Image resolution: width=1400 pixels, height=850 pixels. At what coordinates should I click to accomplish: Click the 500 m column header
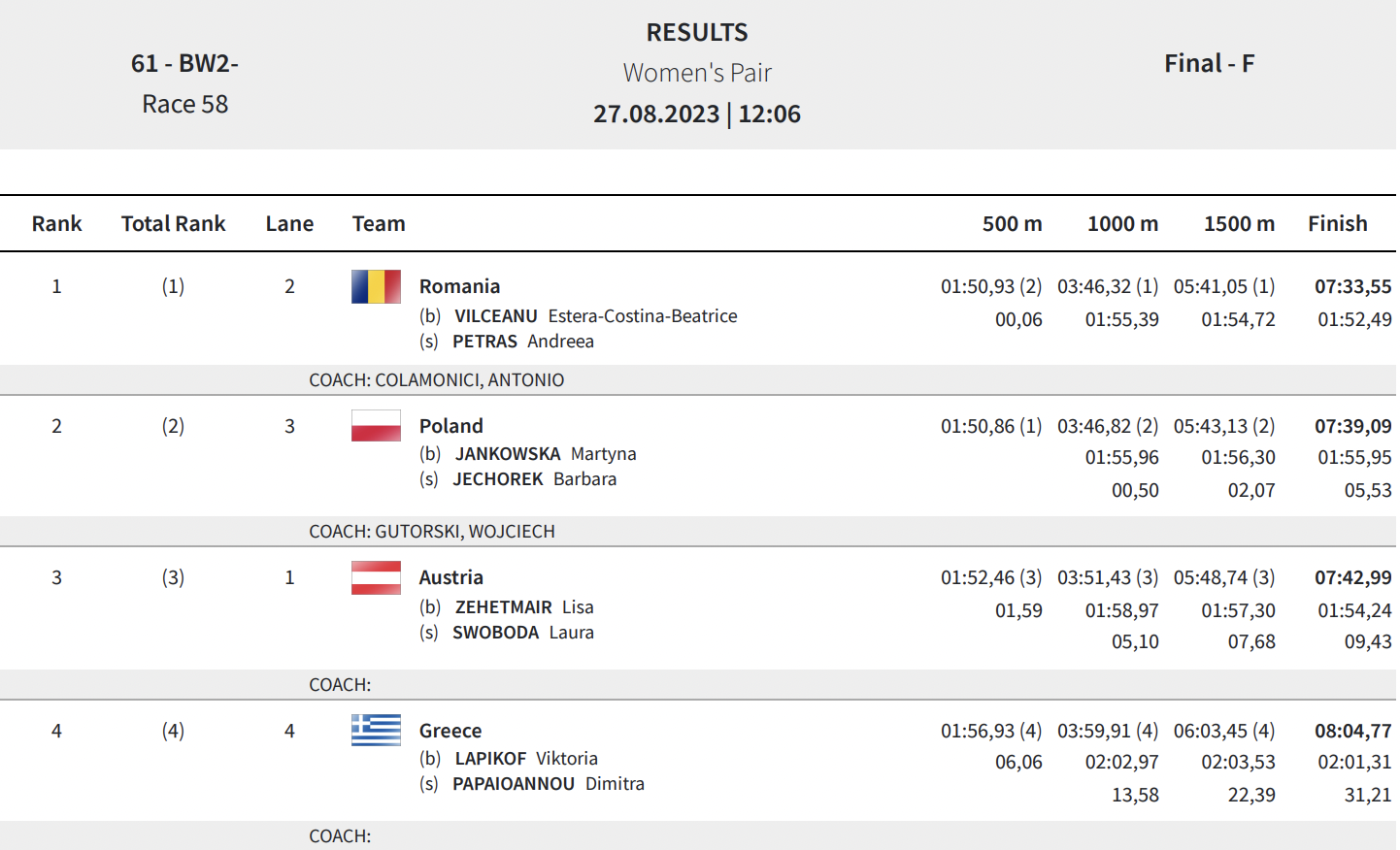click(1012, 223)
